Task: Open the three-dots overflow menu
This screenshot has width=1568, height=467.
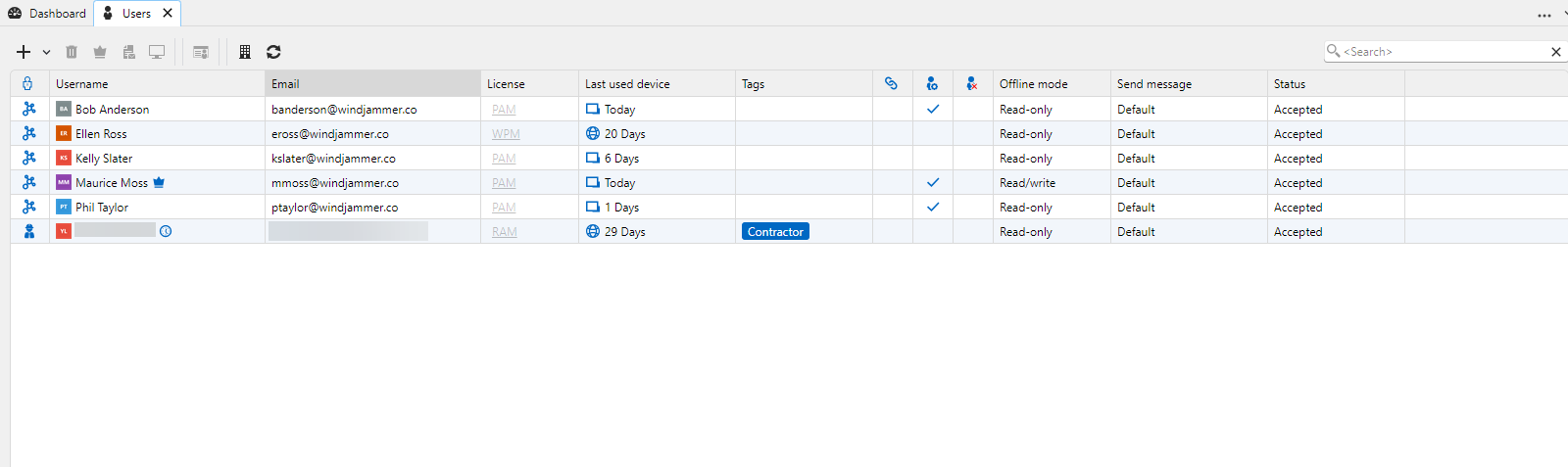Action: (x=1544, y=16)
